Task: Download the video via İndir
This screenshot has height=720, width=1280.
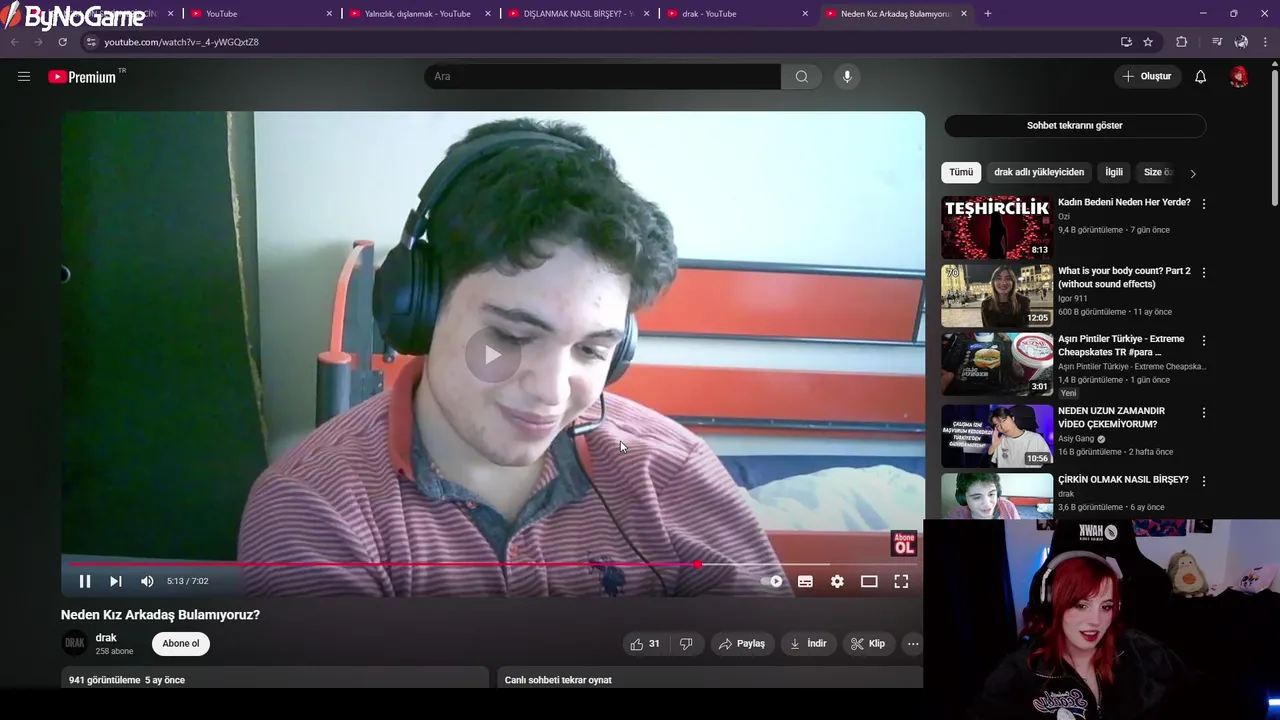Action: click(808, 644)
